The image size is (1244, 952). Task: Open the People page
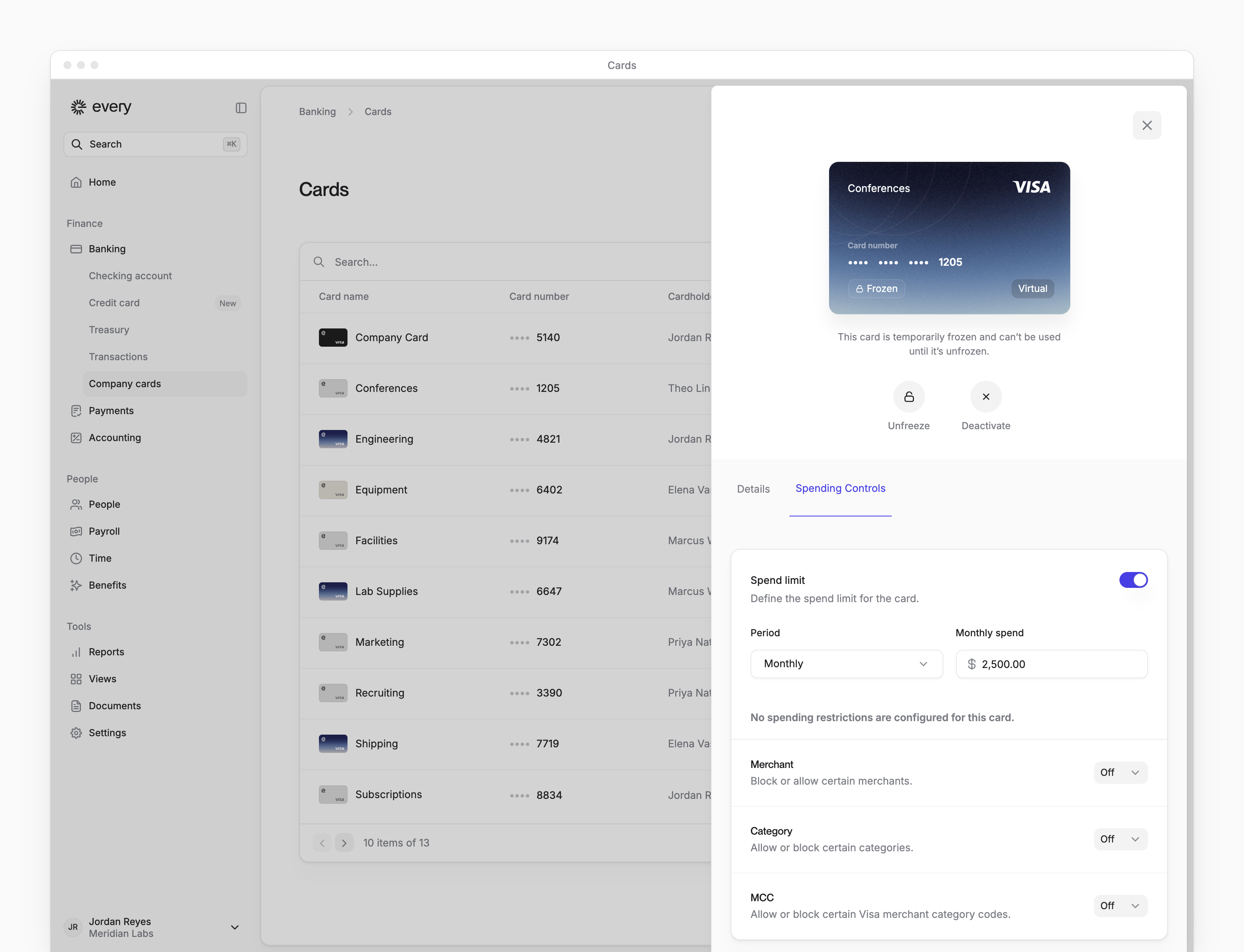[155, 504]
